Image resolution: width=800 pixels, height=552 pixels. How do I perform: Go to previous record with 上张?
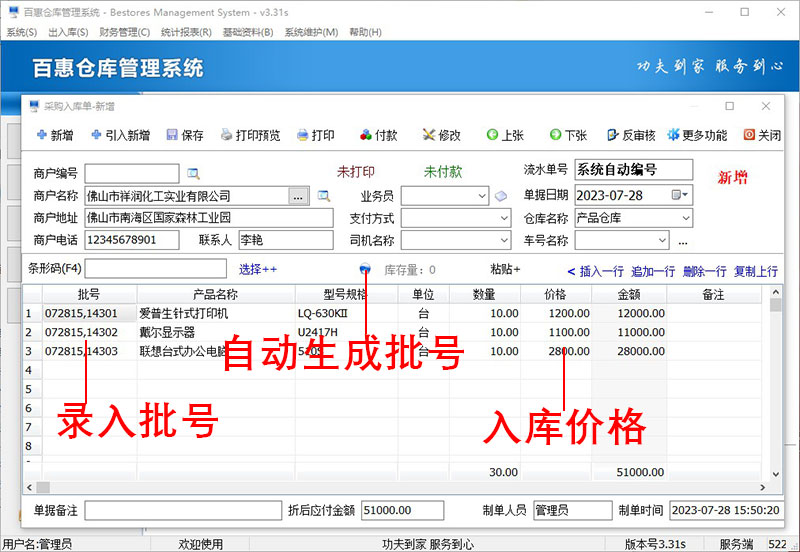click(x=492, y=135)
